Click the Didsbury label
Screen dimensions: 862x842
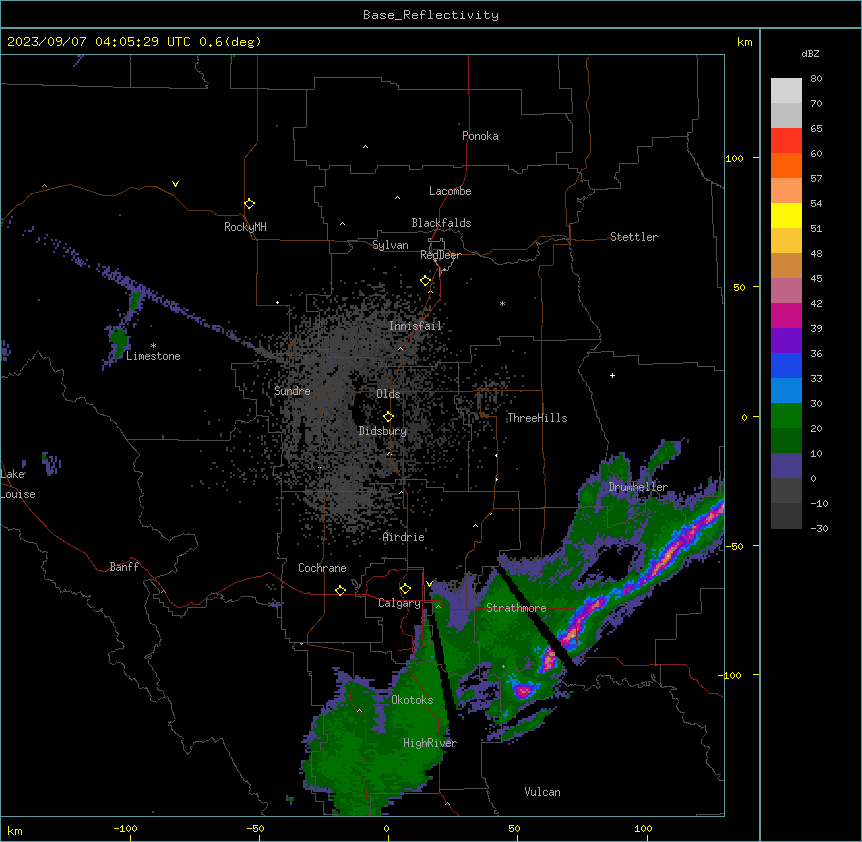[x=383, y=431]
